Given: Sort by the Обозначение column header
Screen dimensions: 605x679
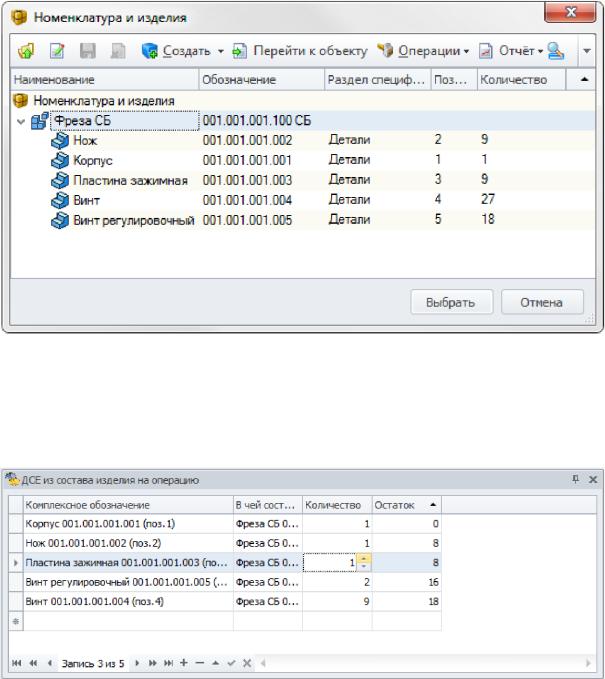Looking at the screenshot, I should (262, 80).
